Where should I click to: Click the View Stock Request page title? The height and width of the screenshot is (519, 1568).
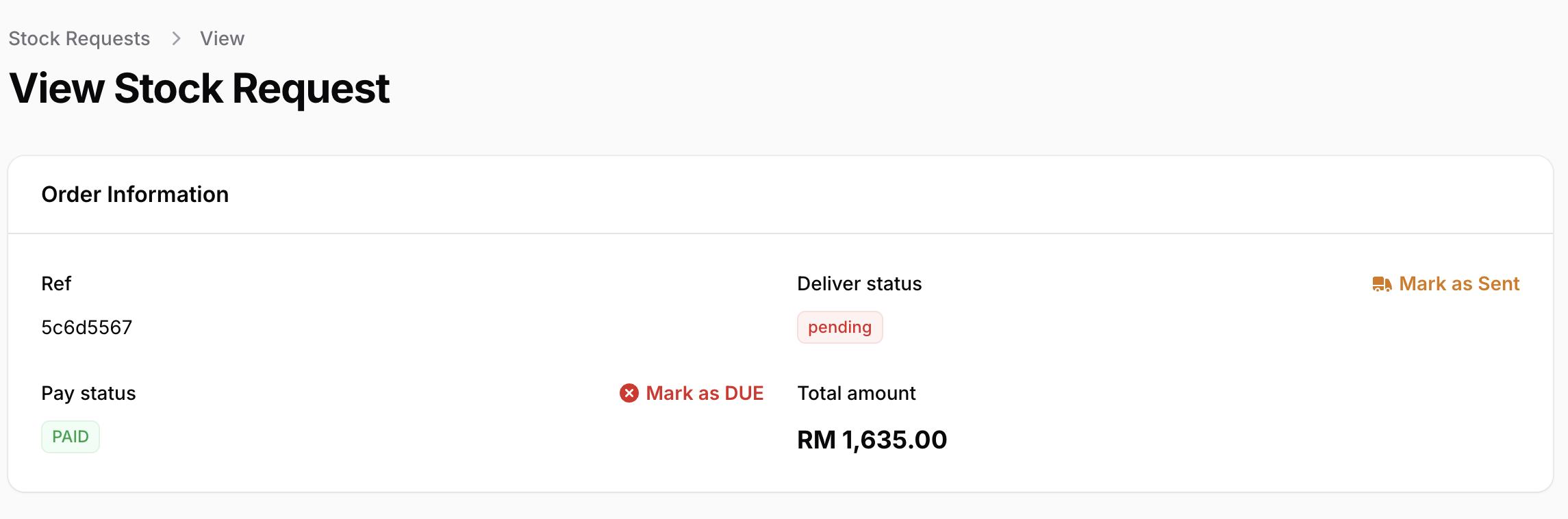[199, 88]
